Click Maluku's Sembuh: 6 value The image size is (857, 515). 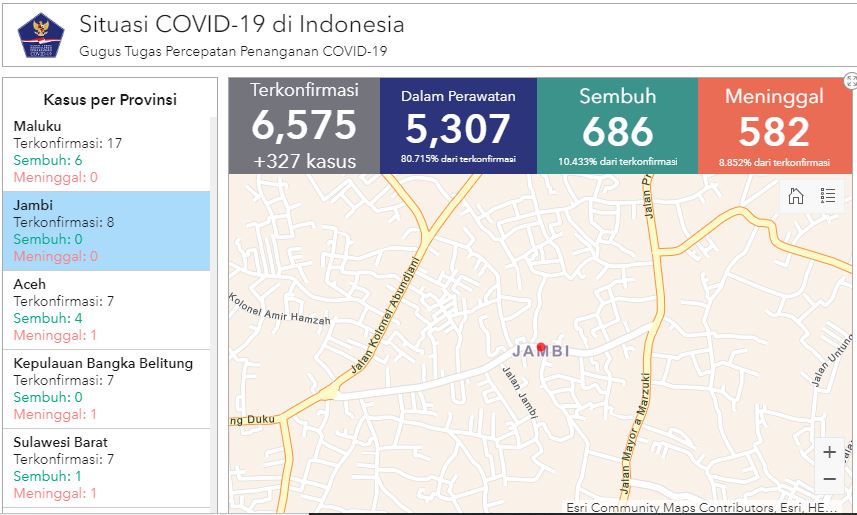tap(48, 160)
